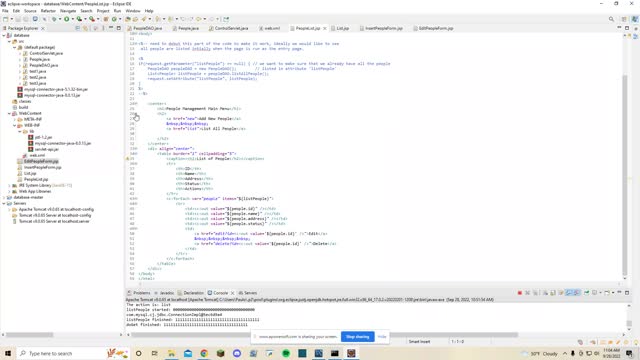
Task: Click the editor vertical scrollbar
Action: (624, 176)
